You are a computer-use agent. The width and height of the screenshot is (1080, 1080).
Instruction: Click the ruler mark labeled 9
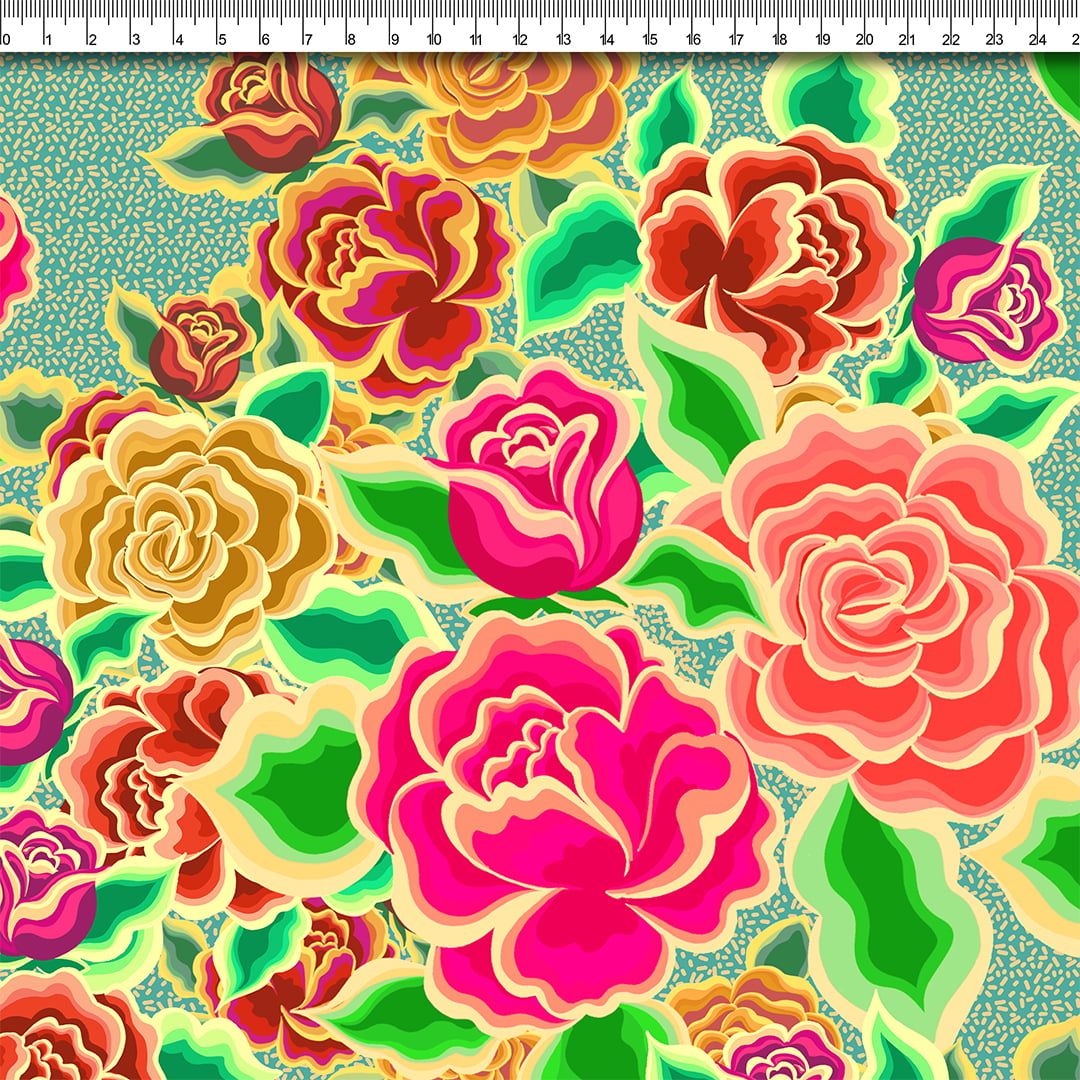click(x=394, y=40)
